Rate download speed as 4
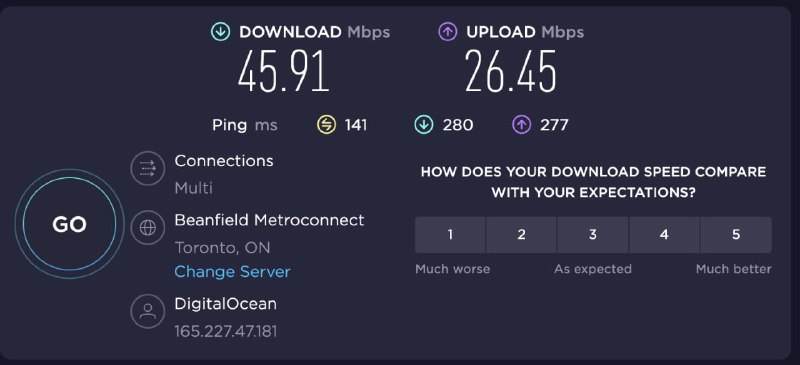Viewport: 800px width, 365px height. click(664, 235)
